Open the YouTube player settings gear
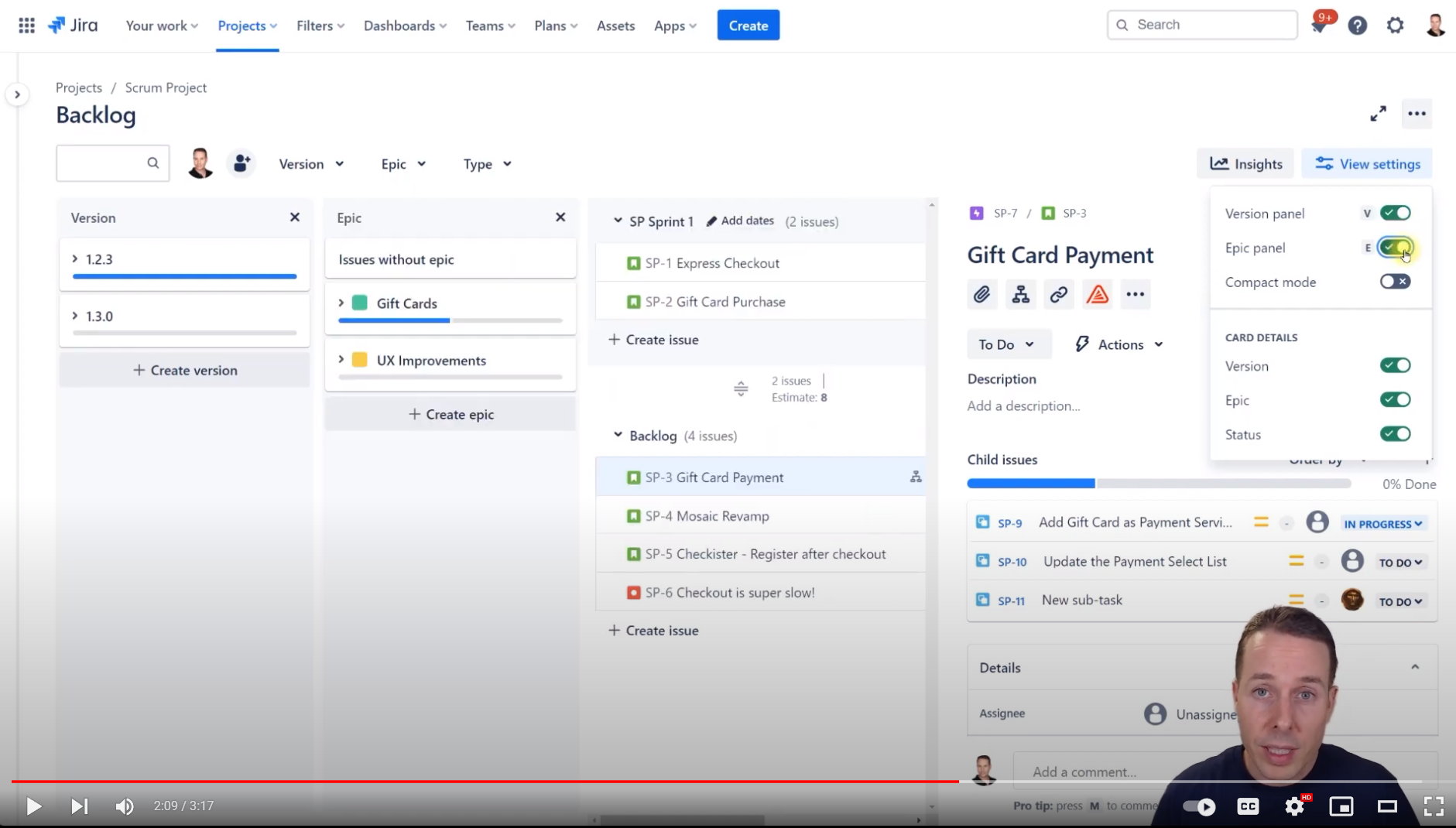Image resolution: width=1456 pixels, height=828 pixels. (1294, 806)
